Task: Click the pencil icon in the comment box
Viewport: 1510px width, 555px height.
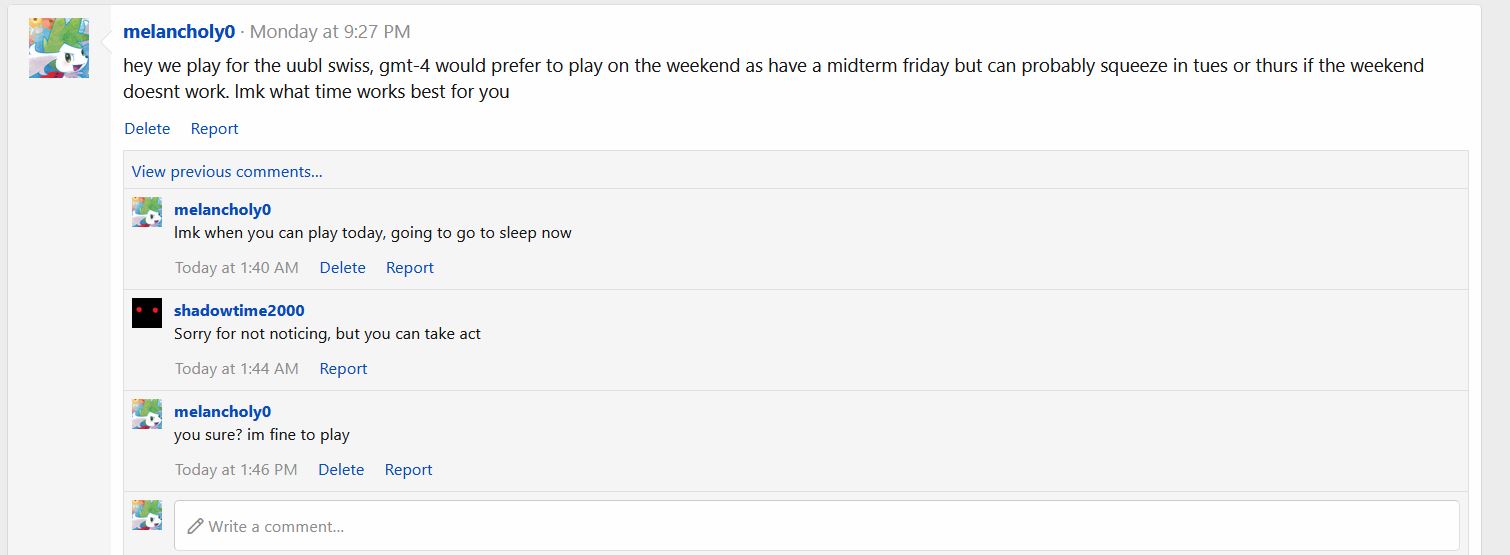Action: point(195,526)
